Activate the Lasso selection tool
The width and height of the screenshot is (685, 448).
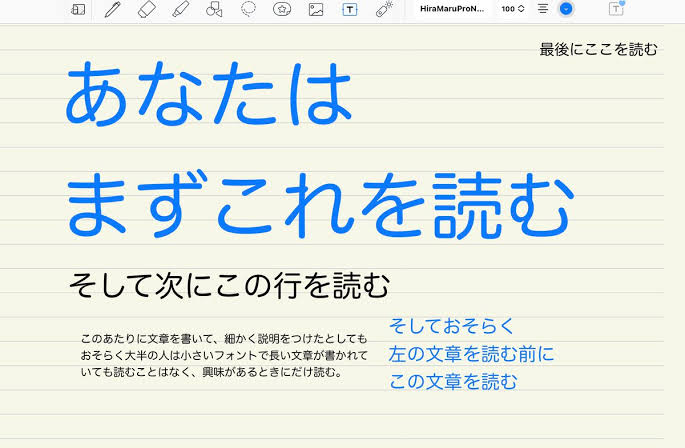(x=249, y=9)
